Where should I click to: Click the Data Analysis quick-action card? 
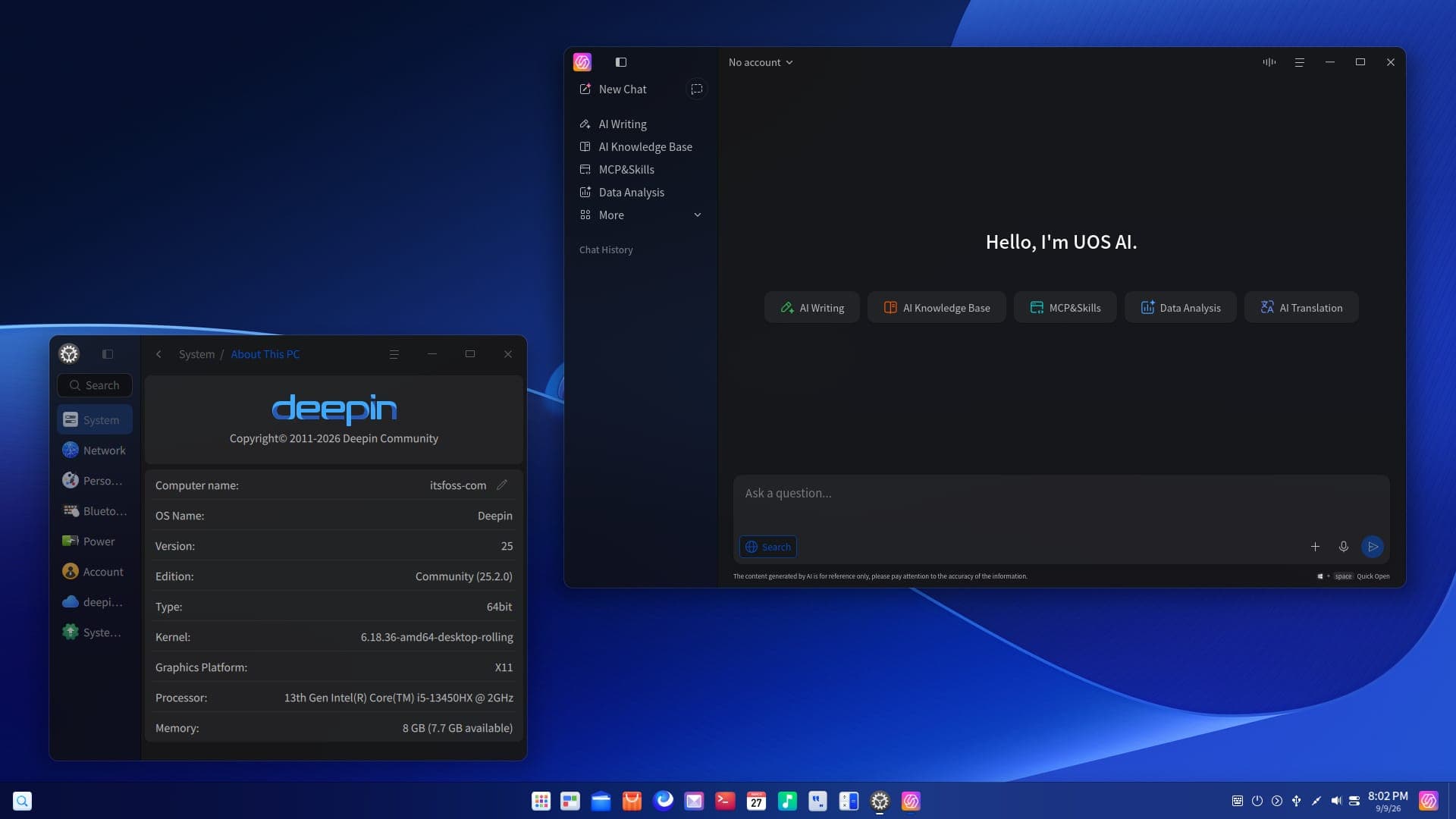pos(1181,308)
